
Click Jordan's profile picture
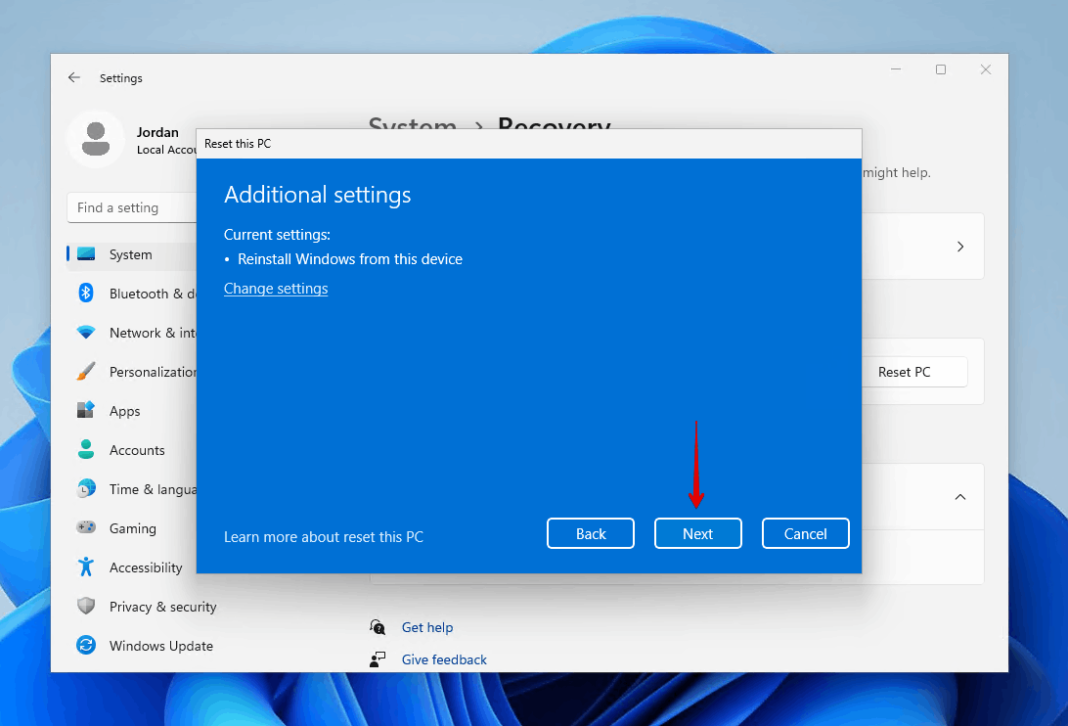pos(95,139)
